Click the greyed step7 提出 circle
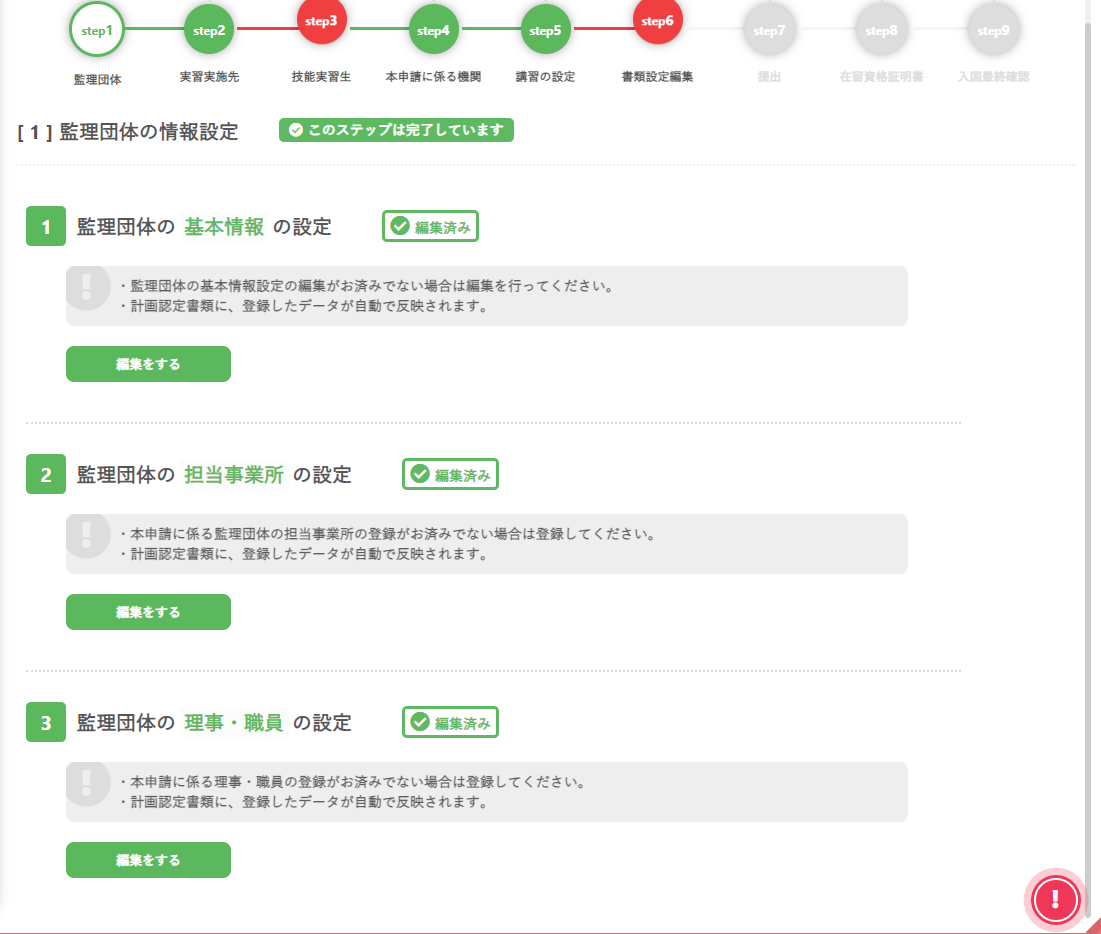 [769, 31]
